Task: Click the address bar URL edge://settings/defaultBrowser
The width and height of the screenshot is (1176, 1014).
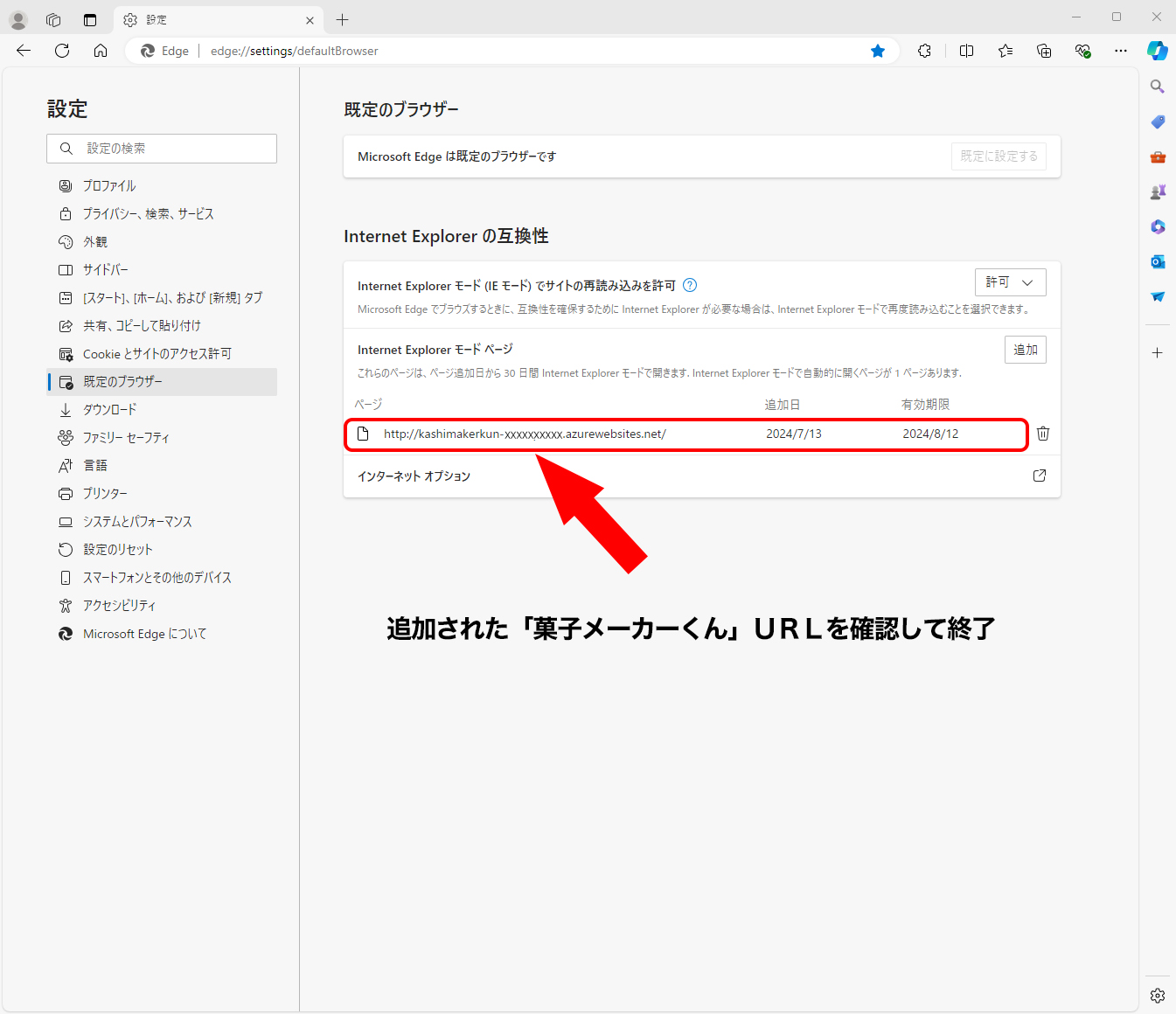Action: (294, 51)
